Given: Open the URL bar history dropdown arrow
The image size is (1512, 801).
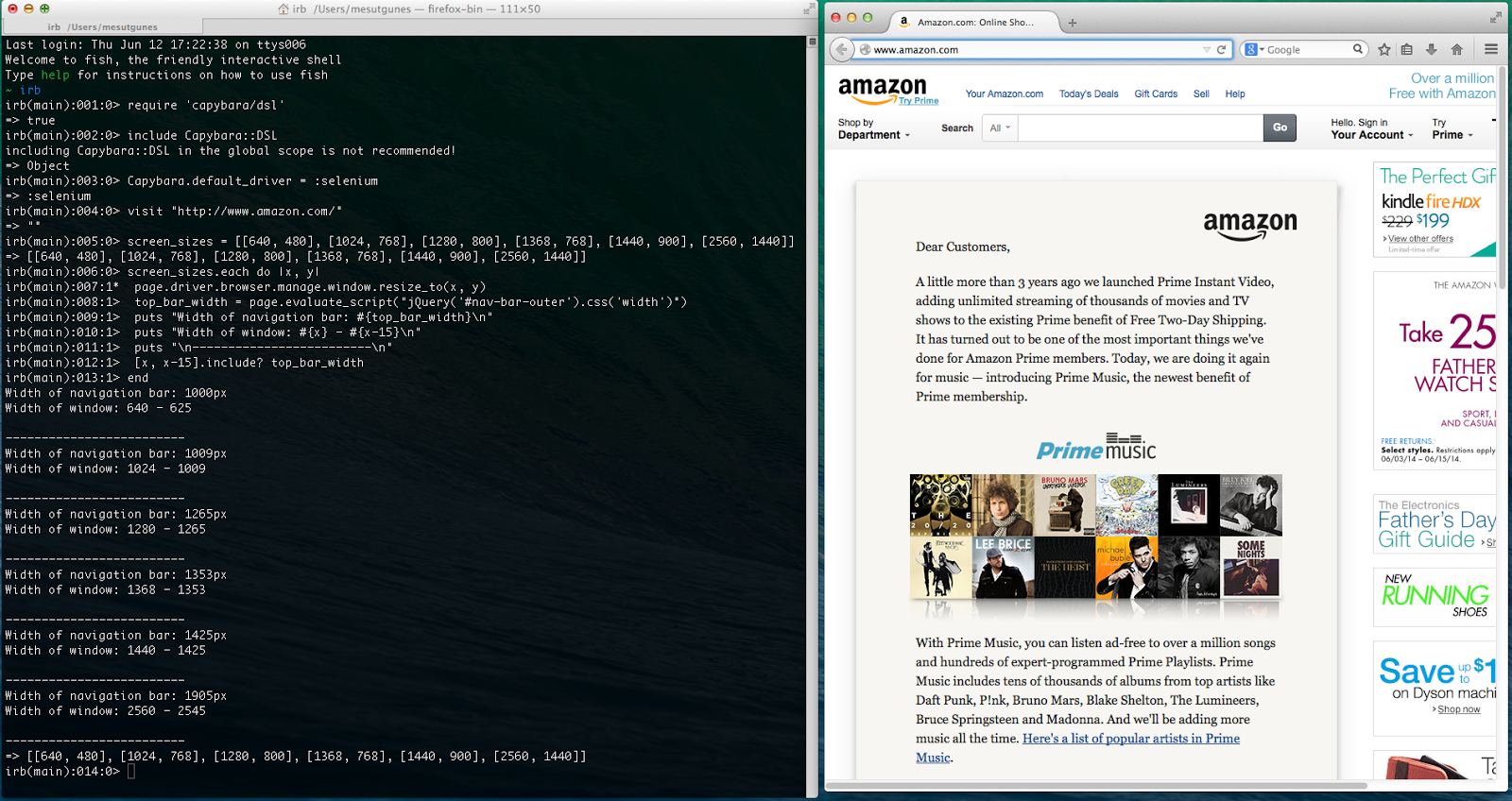Looking at the screenshot, I should (1207, 49).
